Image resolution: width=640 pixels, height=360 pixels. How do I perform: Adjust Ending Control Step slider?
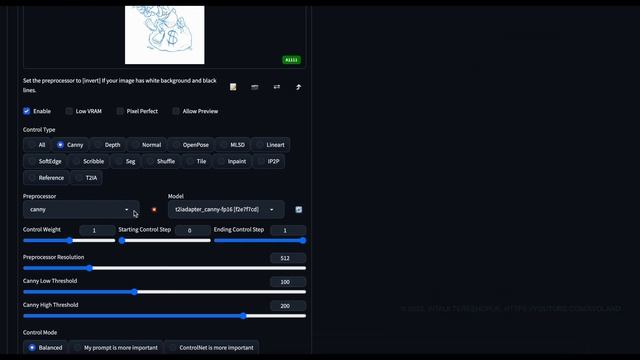tap(260, 241)
